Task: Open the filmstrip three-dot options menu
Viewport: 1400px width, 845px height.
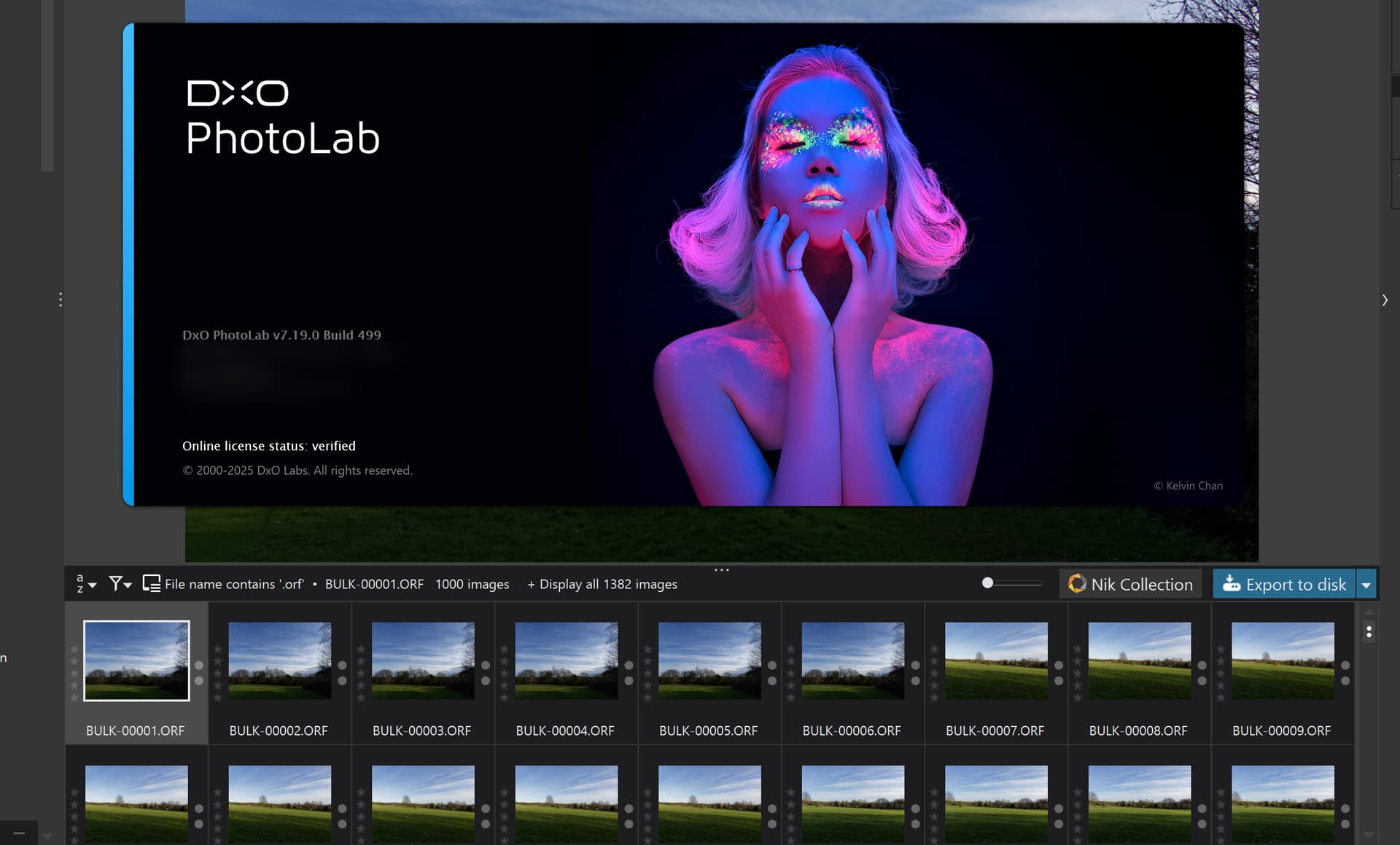Action: (x=1369, y=631)
